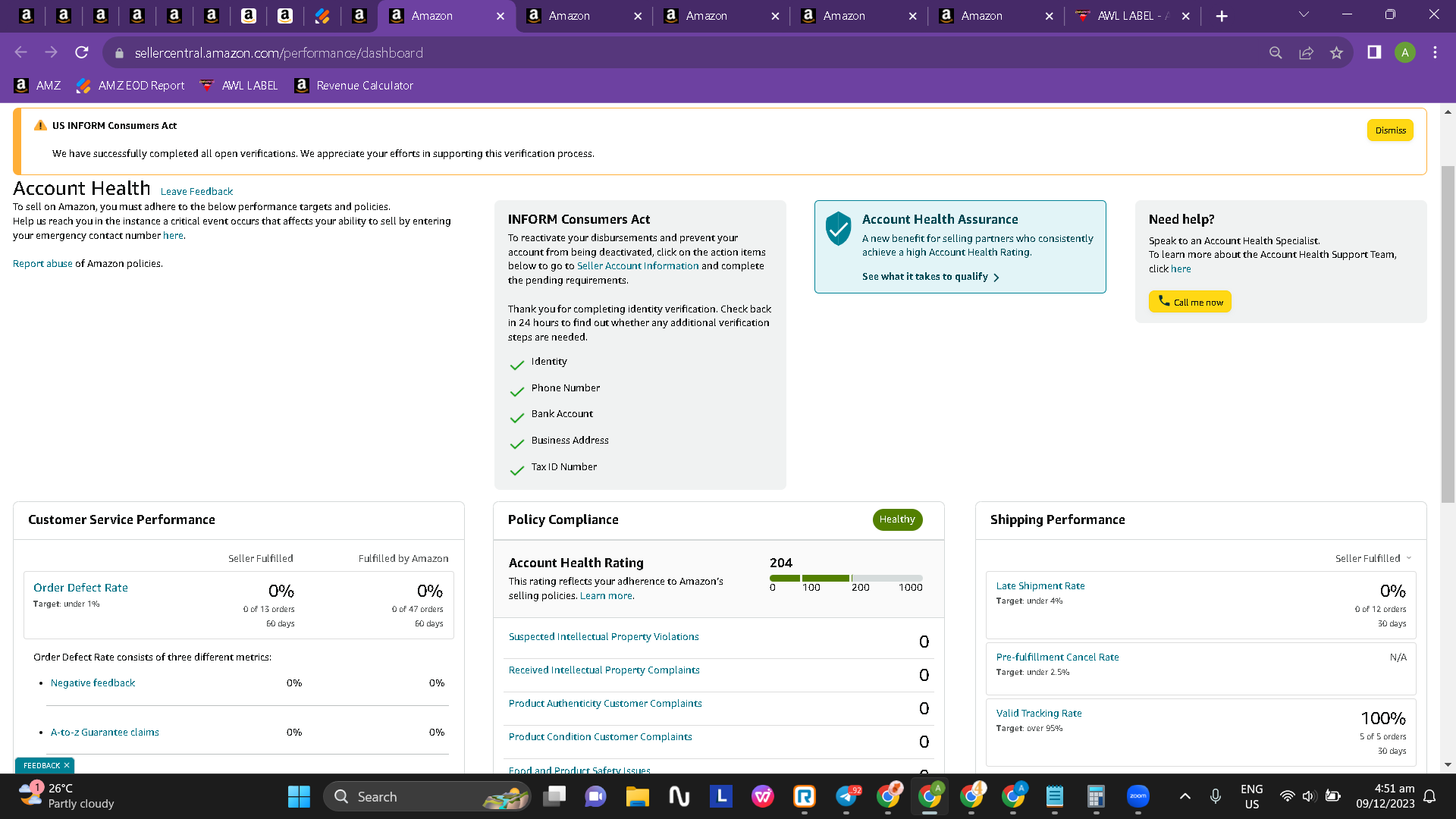Open the Order Defect Rate link
The image size is (1456, 819).
click(x=80, y=588)
